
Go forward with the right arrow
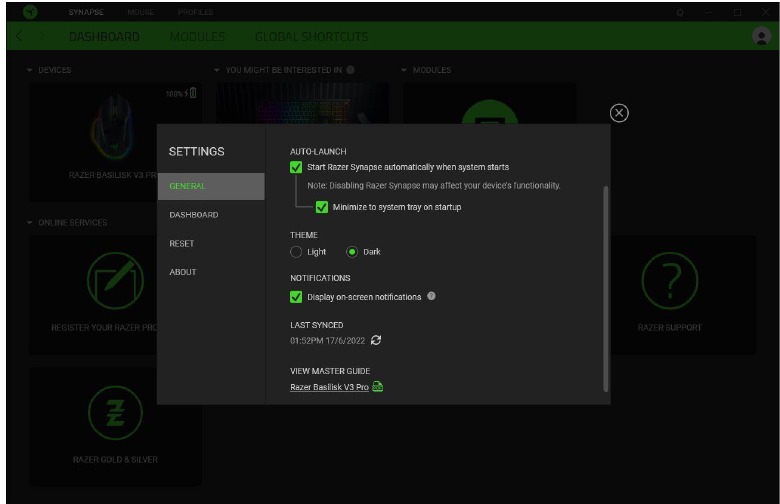point(42,36)
